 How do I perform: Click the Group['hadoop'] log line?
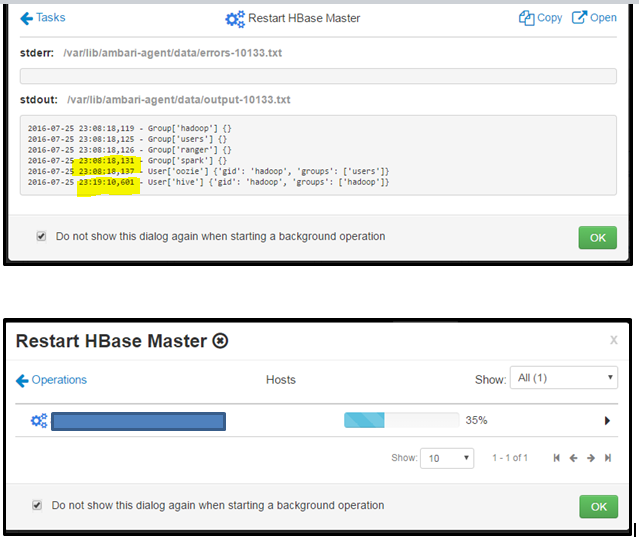[x=130, y=128]
